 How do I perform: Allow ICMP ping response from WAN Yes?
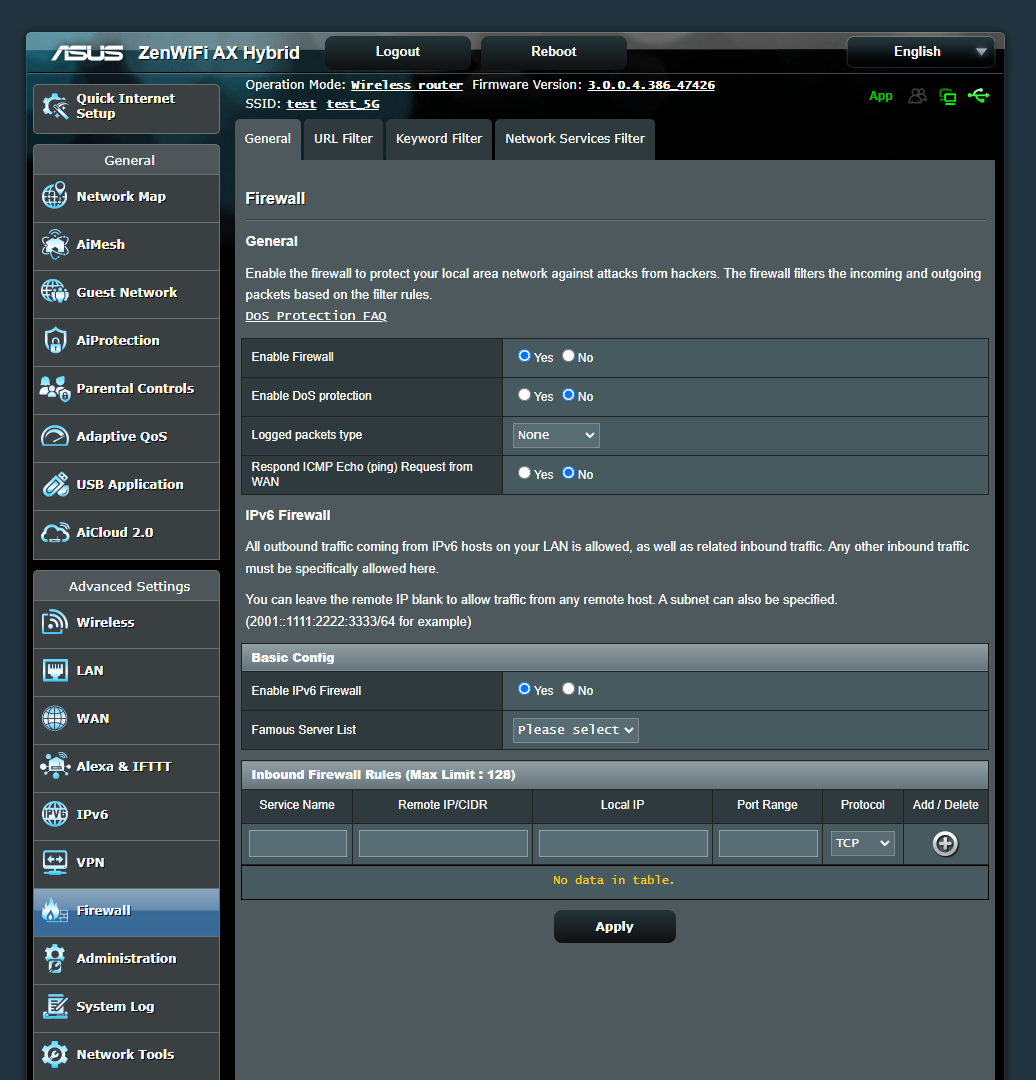(524, 473)
